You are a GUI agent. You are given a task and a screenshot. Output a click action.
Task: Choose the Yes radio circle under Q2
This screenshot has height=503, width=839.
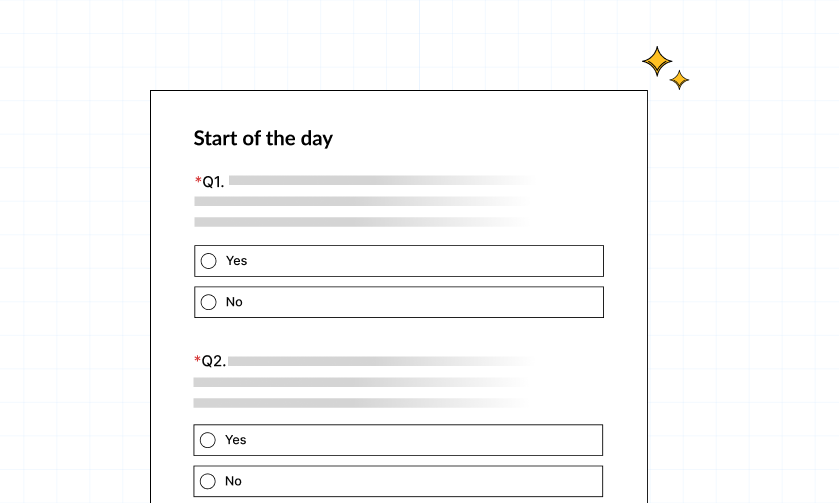tap(208, 440)
